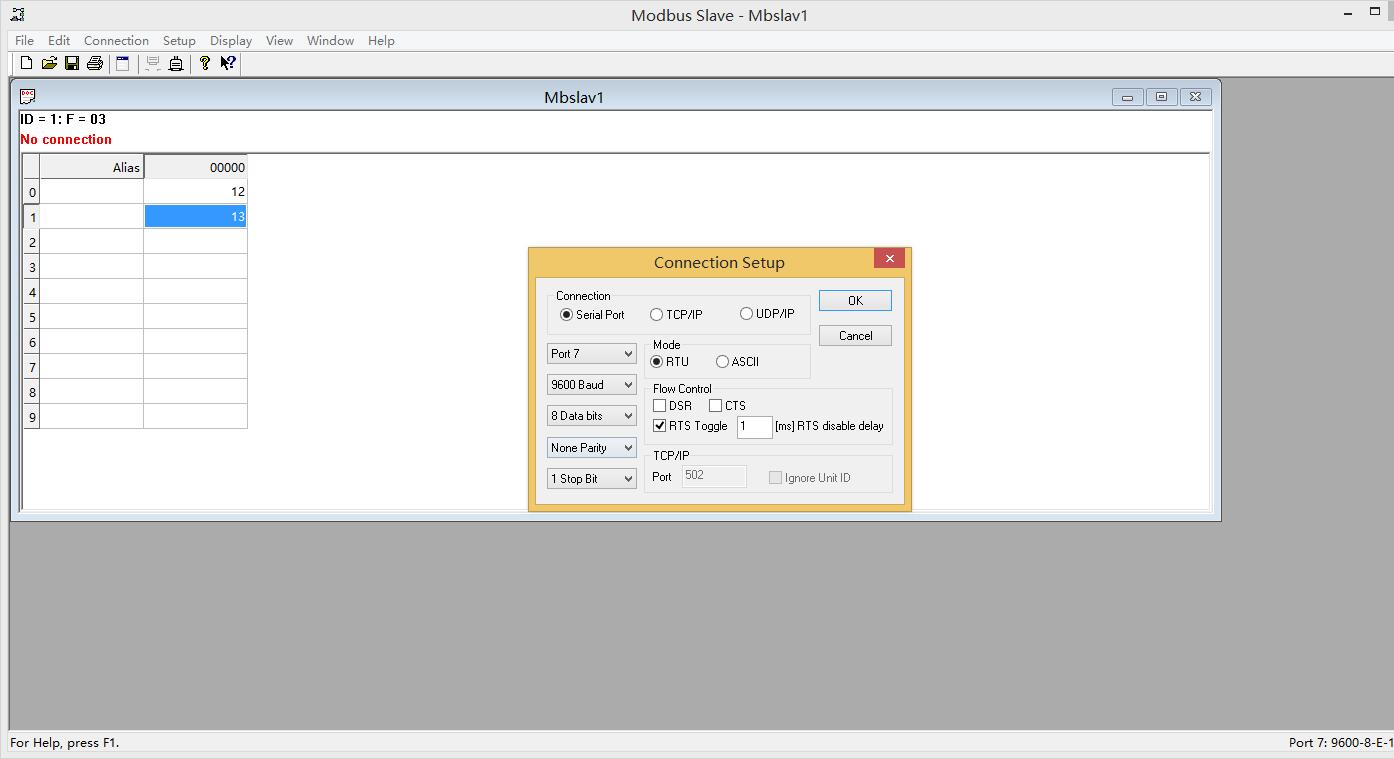
Task: Click the Open file folder icon
Action: [x=49, y=63]
